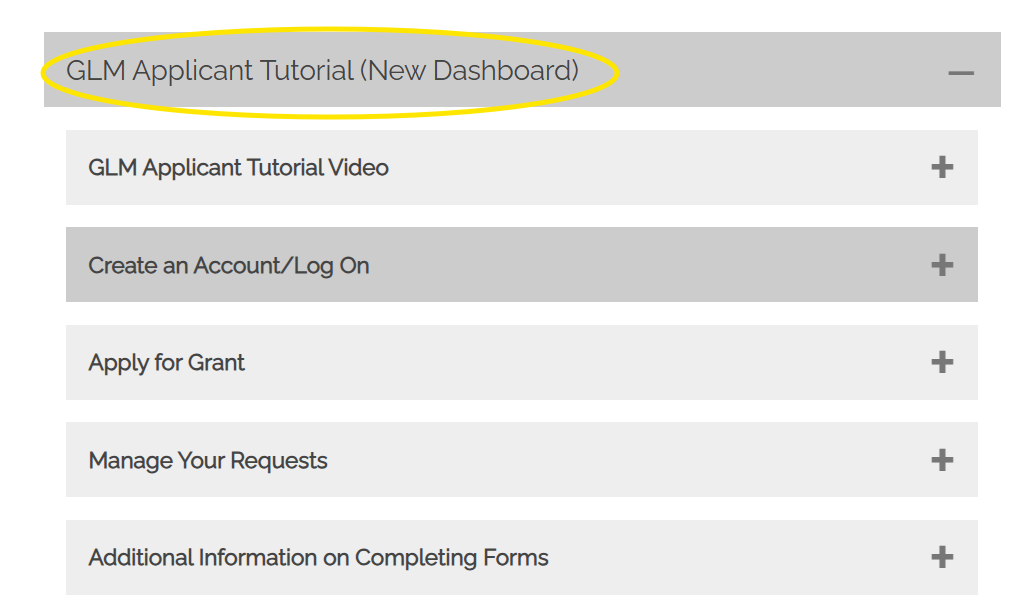Click plus icon beside Manage Your Requests

click(x=941, y=460)
